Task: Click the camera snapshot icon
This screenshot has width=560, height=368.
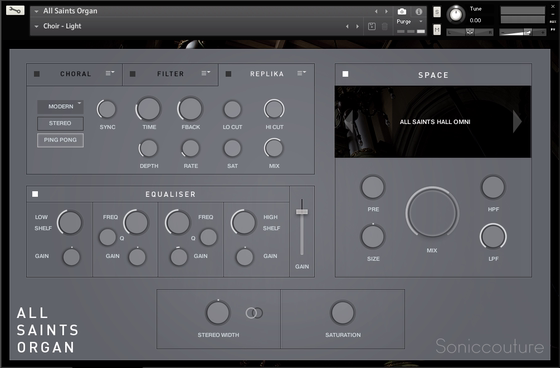Action: point(402,11)
